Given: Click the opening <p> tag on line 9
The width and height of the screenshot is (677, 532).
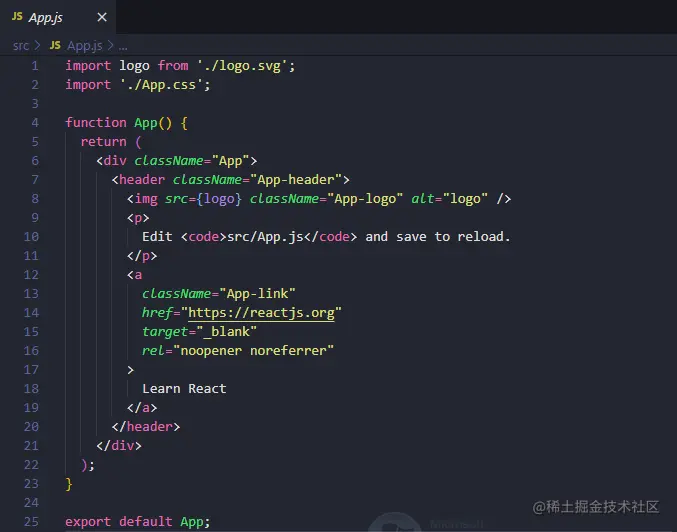Looking at the screenshot, I should (138, 218).
